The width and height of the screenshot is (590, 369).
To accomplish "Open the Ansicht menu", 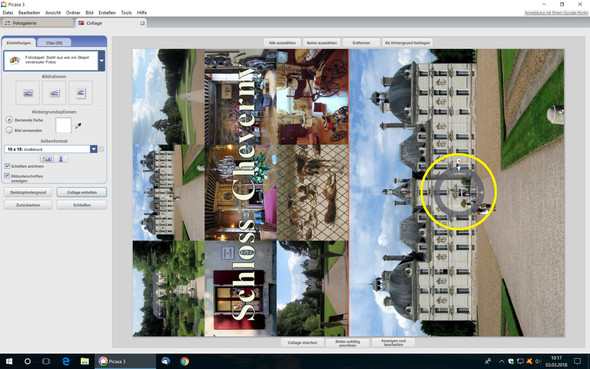I will (53, 13).
